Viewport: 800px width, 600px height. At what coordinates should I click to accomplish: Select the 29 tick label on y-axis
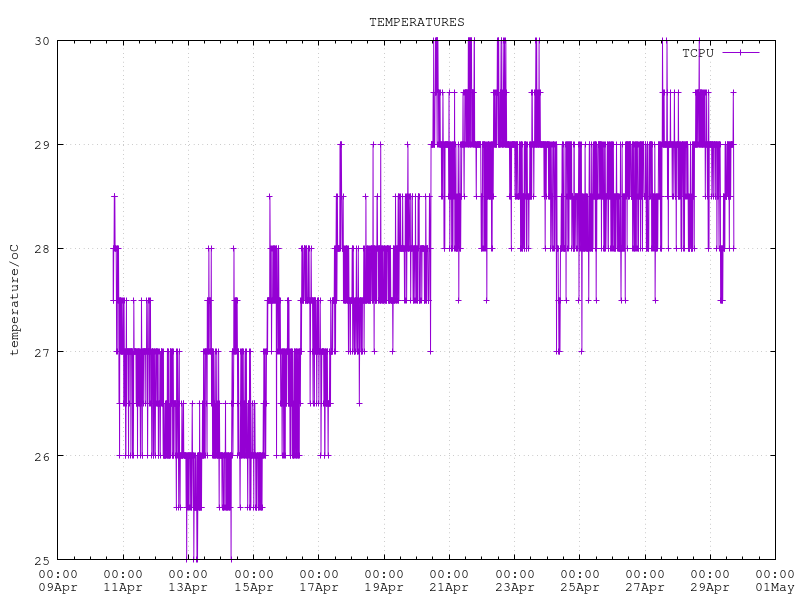click(x=41, y=145)
